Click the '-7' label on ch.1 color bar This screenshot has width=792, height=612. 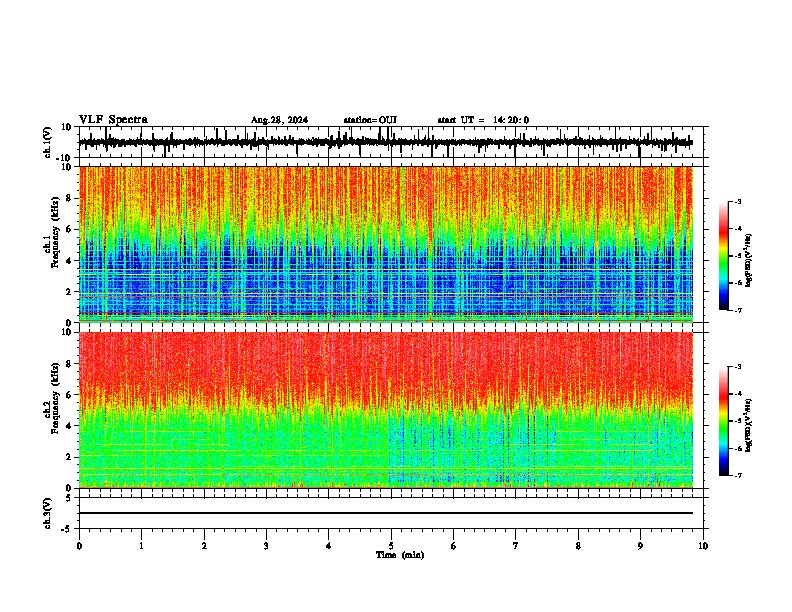738,310
